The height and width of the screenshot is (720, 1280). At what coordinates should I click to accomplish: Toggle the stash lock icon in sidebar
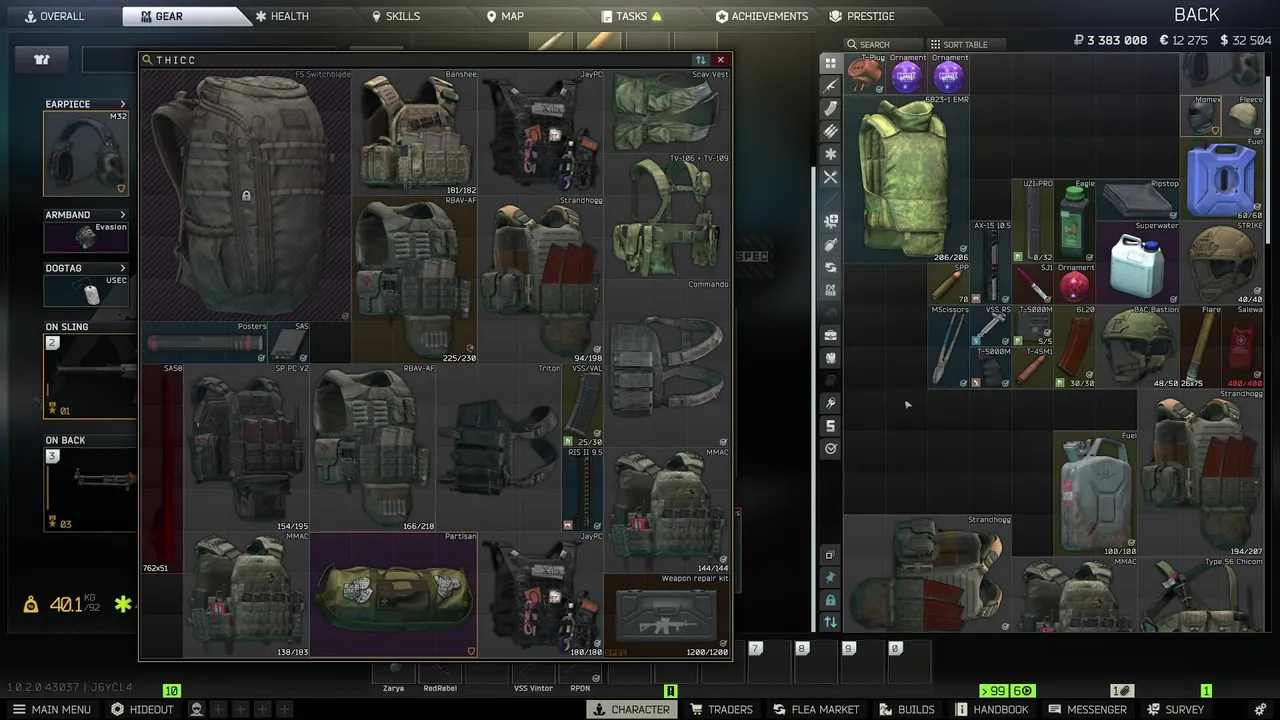pos(830,600)
